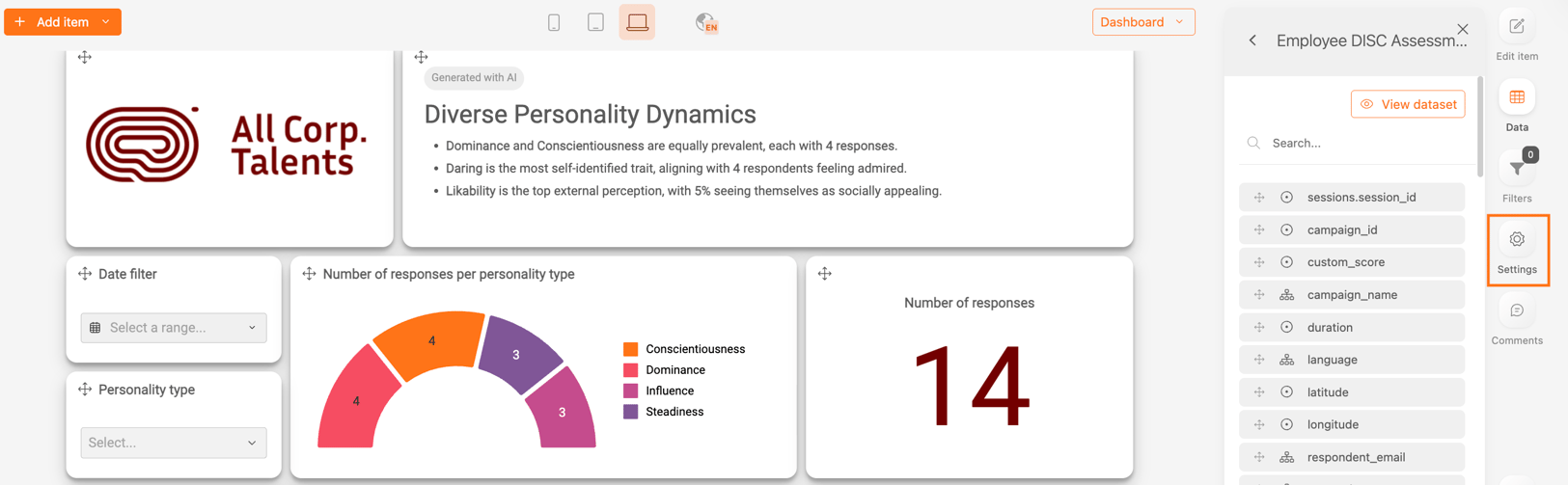
Task: Select the campaign_id field
Action: pos(1352,229)
